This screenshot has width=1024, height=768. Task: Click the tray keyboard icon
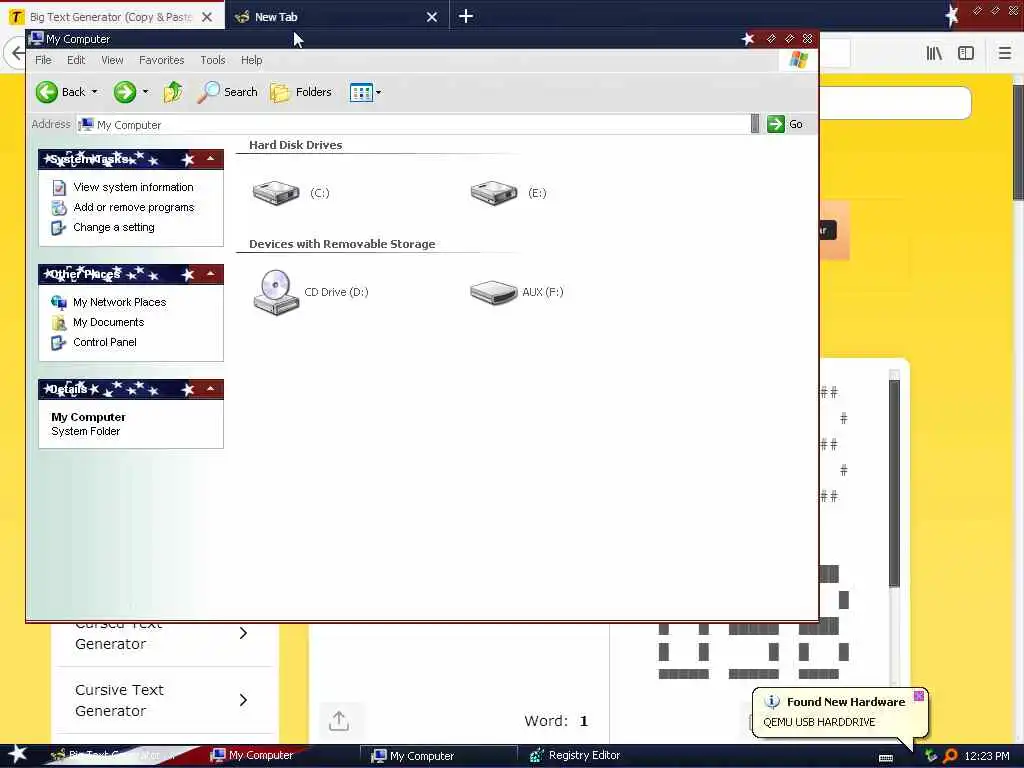coord(886,758)
